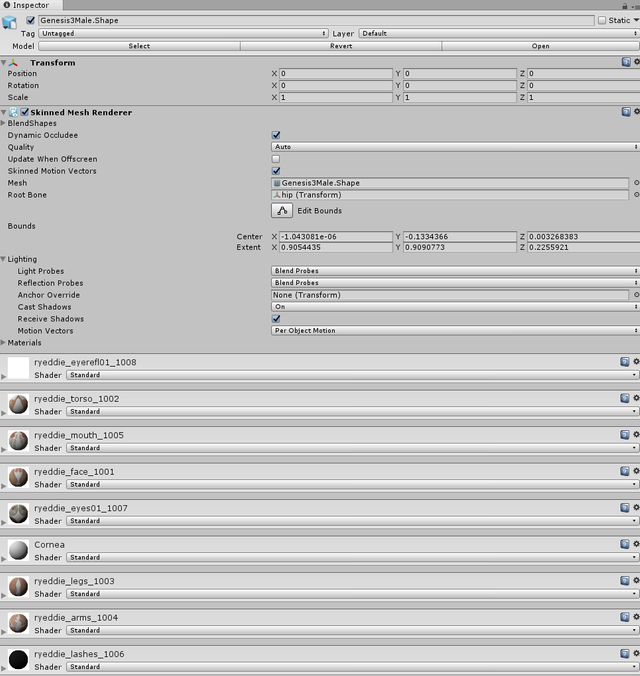The width and height of the screenshot is (640, 676).
Task: Disable the Skinned Mesh Renderer component checkbox
Action: pos(25,112)
